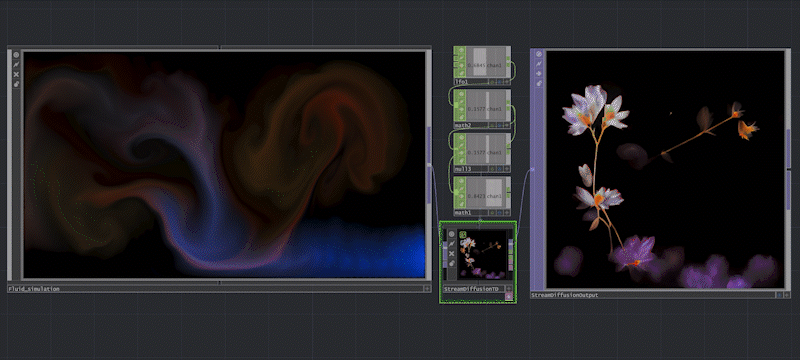Toggle clone immune flag on Fluid_simulation
The width and height of the screenshot is (800, 360).
tap(16, 64)
